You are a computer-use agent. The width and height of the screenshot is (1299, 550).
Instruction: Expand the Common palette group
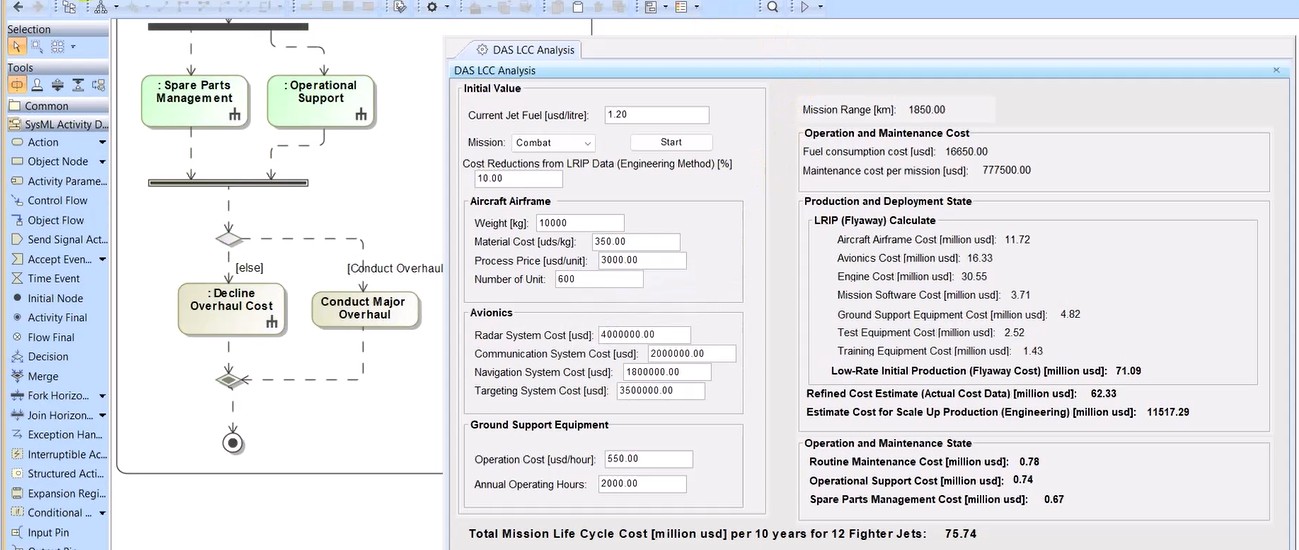click(x=47, y=106)
